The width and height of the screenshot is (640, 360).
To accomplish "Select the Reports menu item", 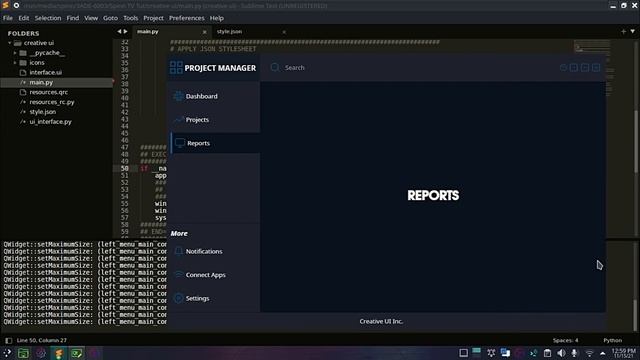I will [x=215, y=143].
